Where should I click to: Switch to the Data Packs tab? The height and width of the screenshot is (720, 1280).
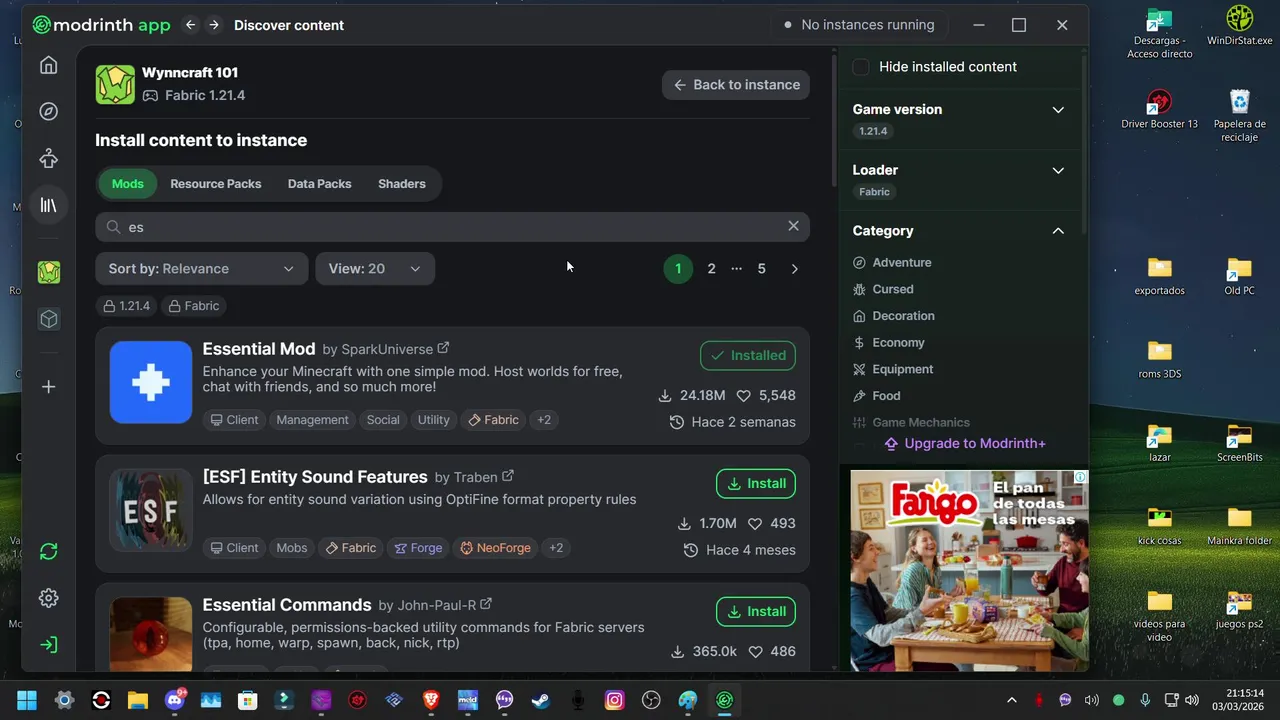click(x=320, y=184)
